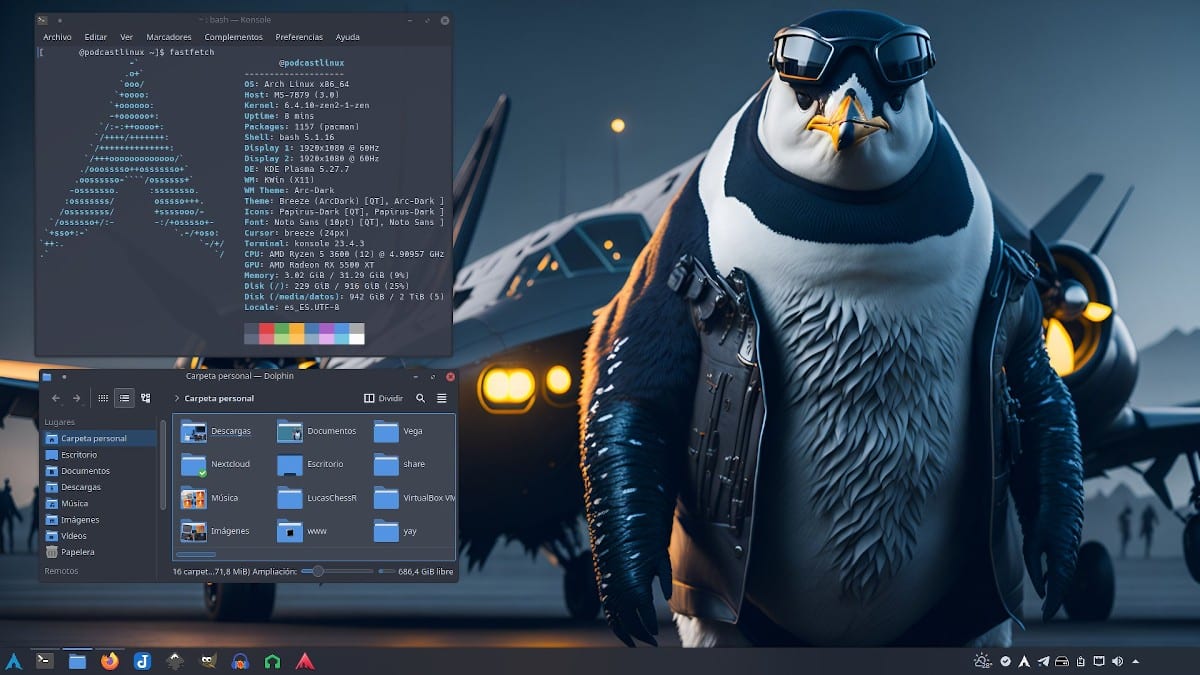The height and width of the screenshot is (675, 1200).
Task: Click the Konsole terminal icon in the taskbar
Action: (x=45, y=660)
